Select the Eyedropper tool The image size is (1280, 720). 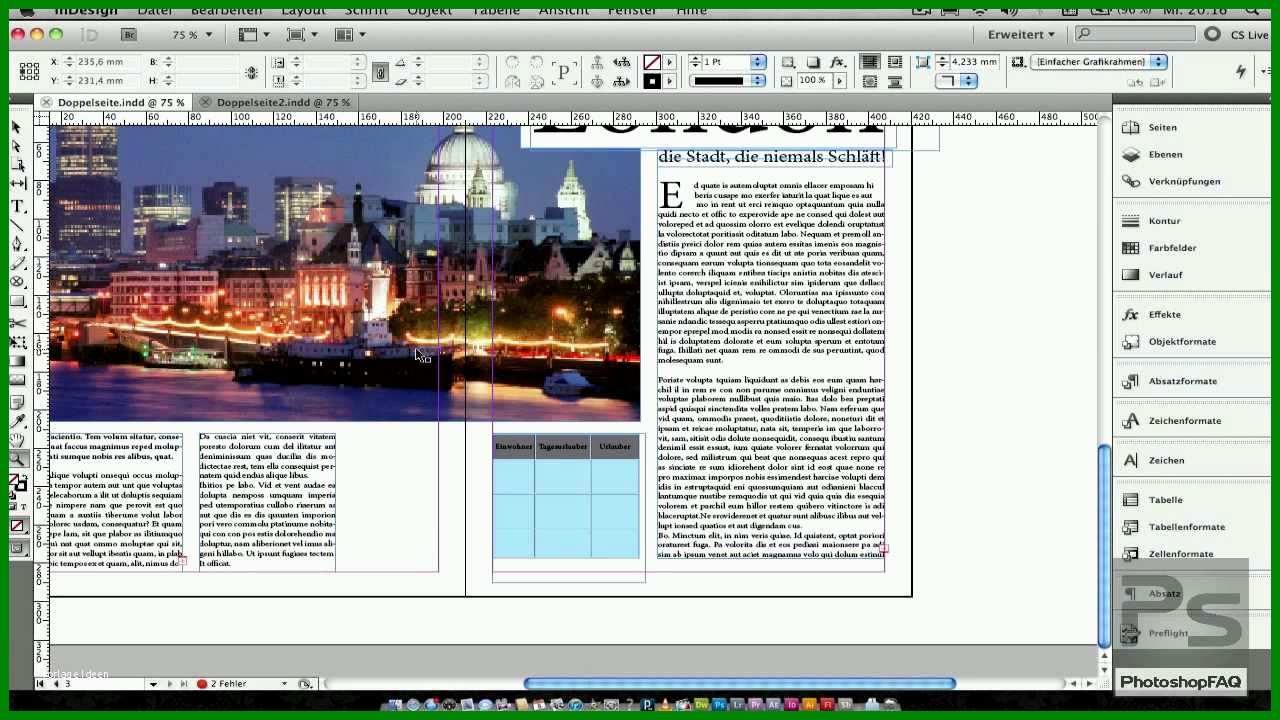18,420
